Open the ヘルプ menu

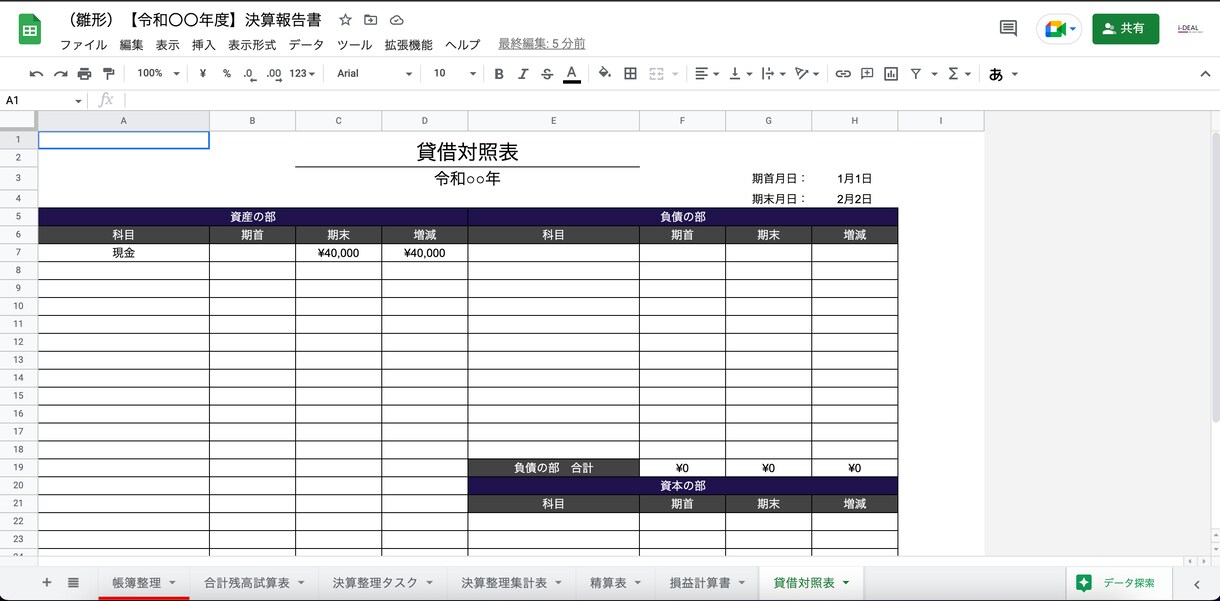pos(463,45)
